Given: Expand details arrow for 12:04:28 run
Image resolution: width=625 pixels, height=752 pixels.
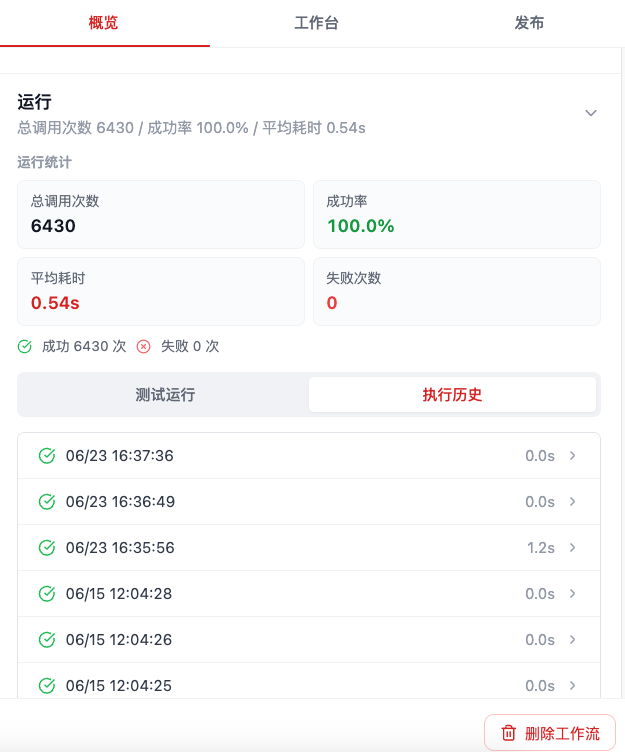Looking at the screenshot, I should click(x=572, y=594).
